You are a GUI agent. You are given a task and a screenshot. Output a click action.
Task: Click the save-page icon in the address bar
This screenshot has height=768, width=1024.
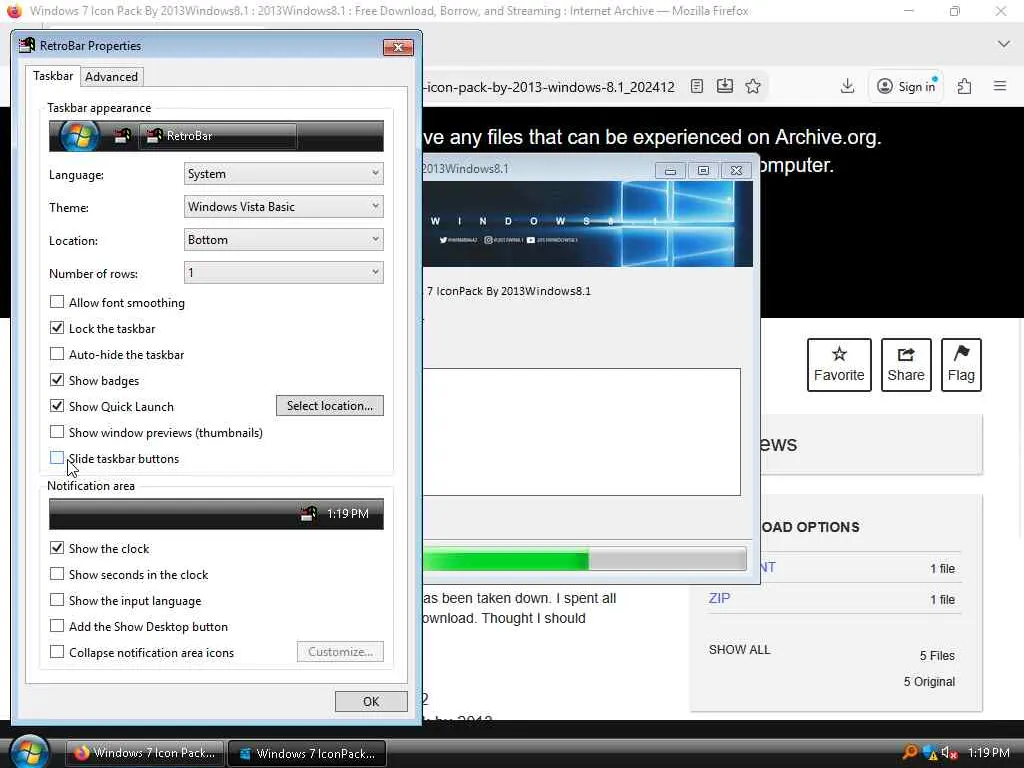[725, 86]
